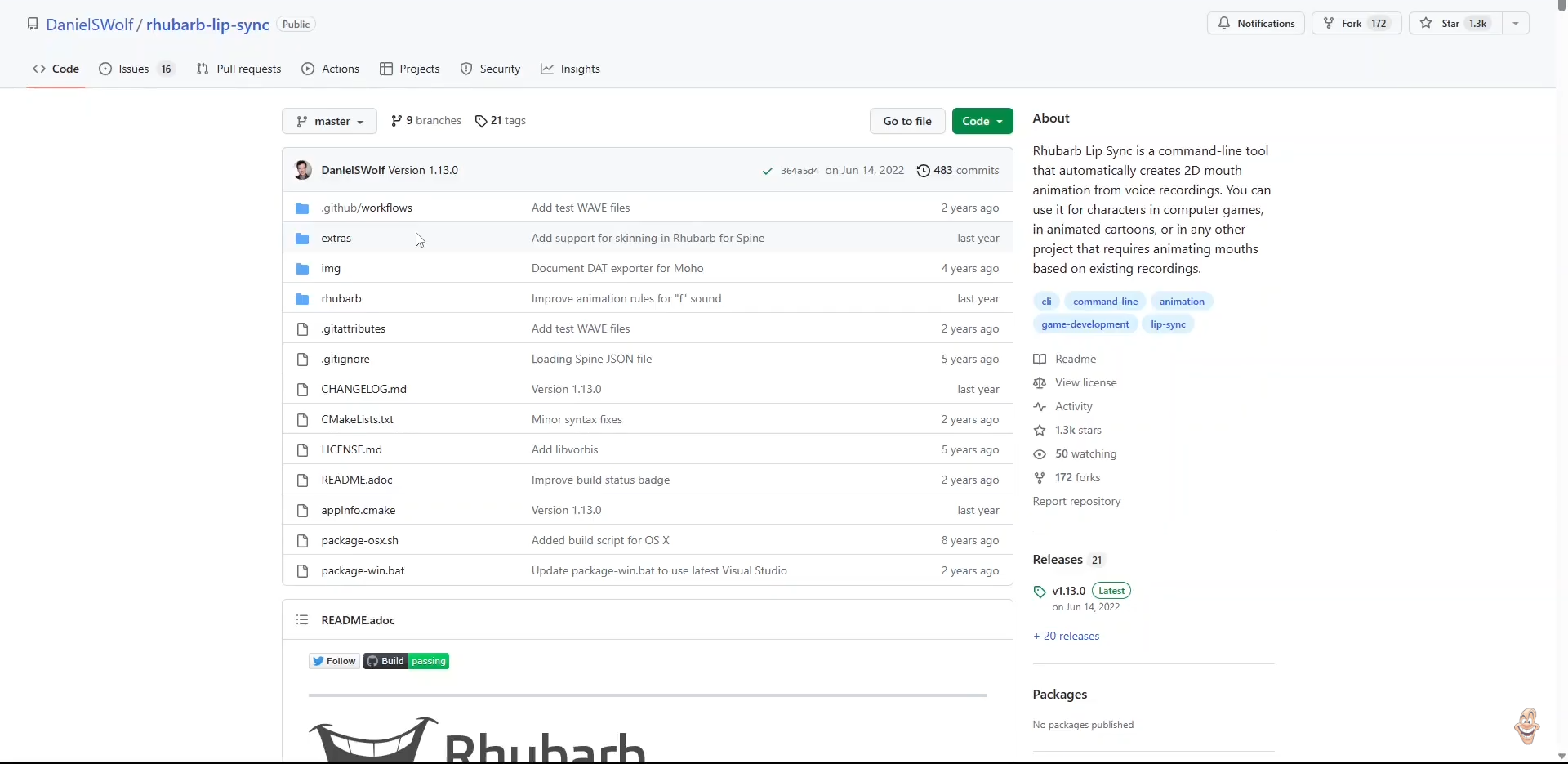Select the command-line topic tag
The height and width of the screenshot is (764, 1568).
coord(1106,302)
